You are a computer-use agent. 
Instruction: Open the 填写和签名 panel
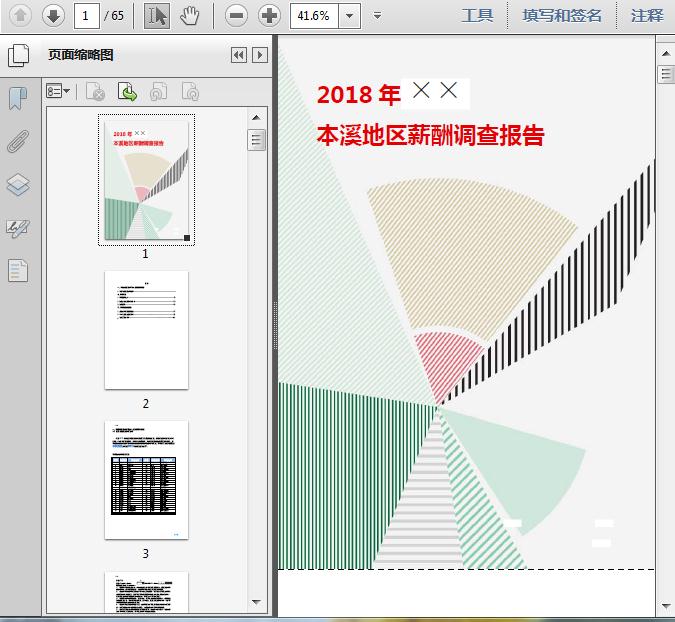561,16
